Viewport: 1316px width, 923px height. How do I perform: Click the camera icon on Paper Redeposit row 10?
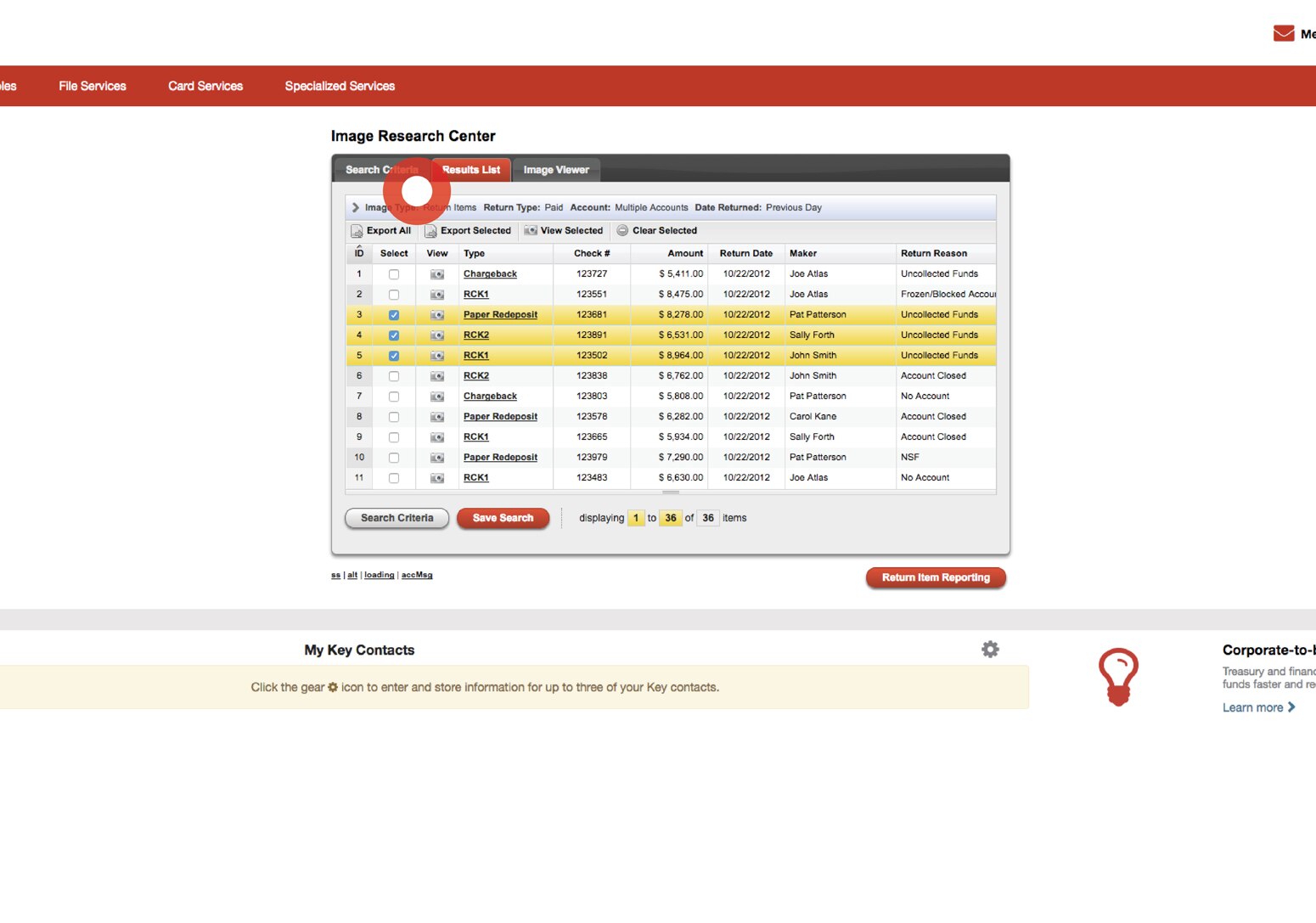pyautogui.click(x=436, y=457)
